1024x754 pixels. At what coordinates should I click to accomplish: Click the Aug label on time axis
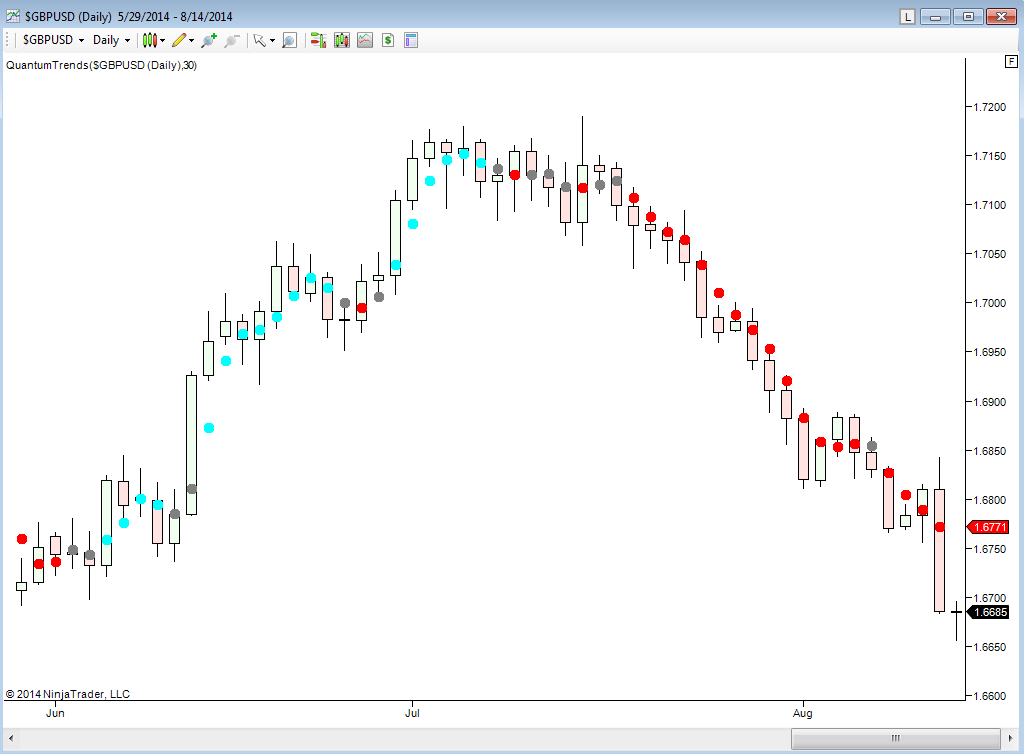coord(803,713)
